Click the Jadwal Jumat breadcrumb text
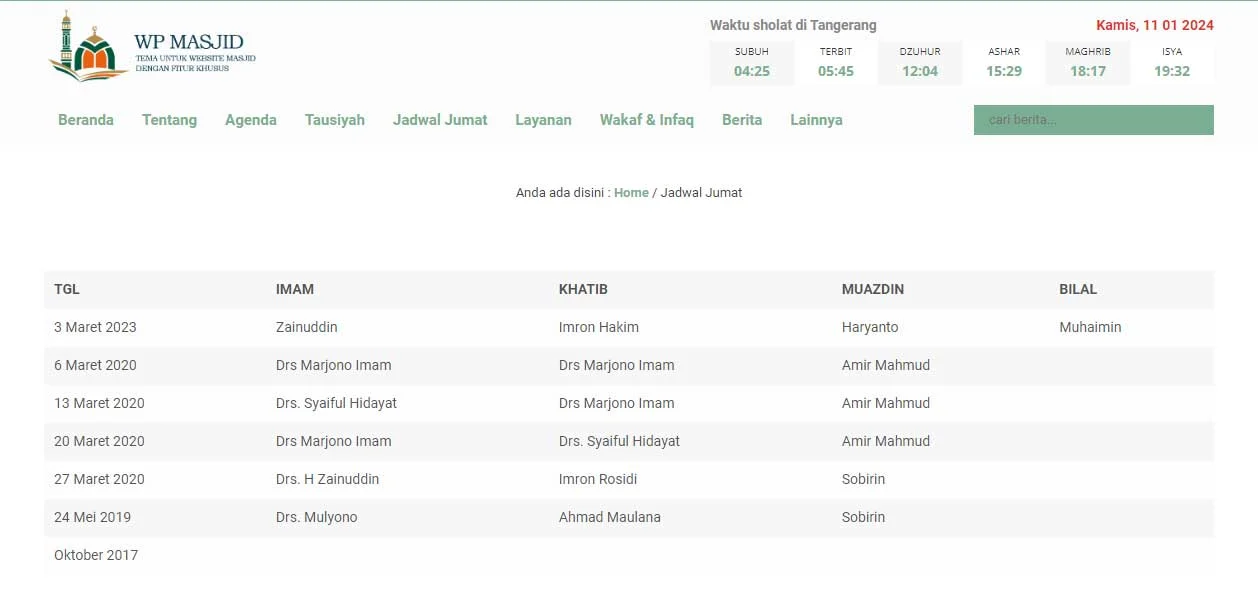Viewport: 1258px width, 605px height. tap(702, 193)
